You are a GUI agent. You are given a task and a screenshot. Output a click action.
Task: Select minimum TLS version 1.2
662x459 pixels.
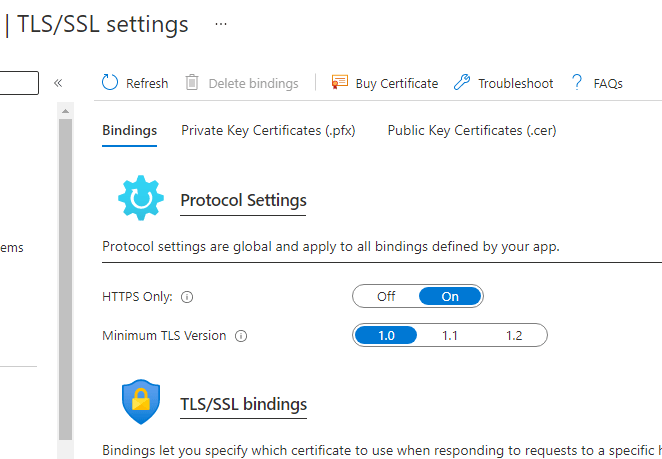514,336
